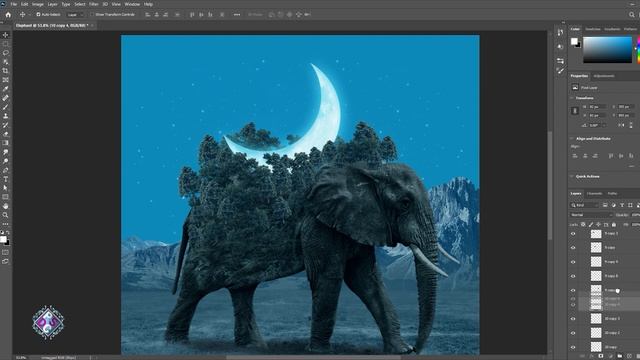This screenshot has width=640, height=360.
Task: Open the Normal blend mode dropdown
Action: coord(591,215)
